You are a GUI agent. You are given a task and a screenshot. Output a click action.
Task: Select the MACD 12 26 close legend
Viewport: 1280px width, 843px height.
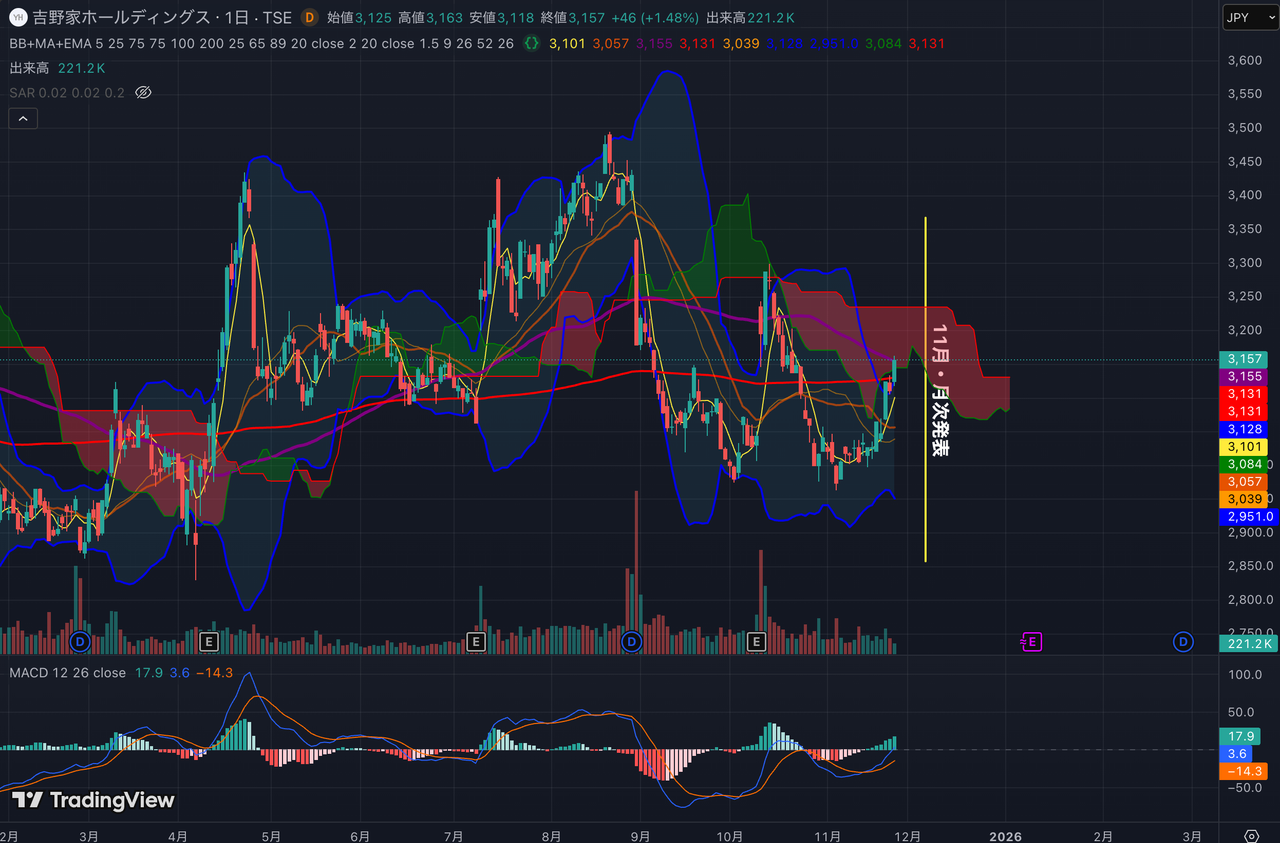(x=67, y=673)
